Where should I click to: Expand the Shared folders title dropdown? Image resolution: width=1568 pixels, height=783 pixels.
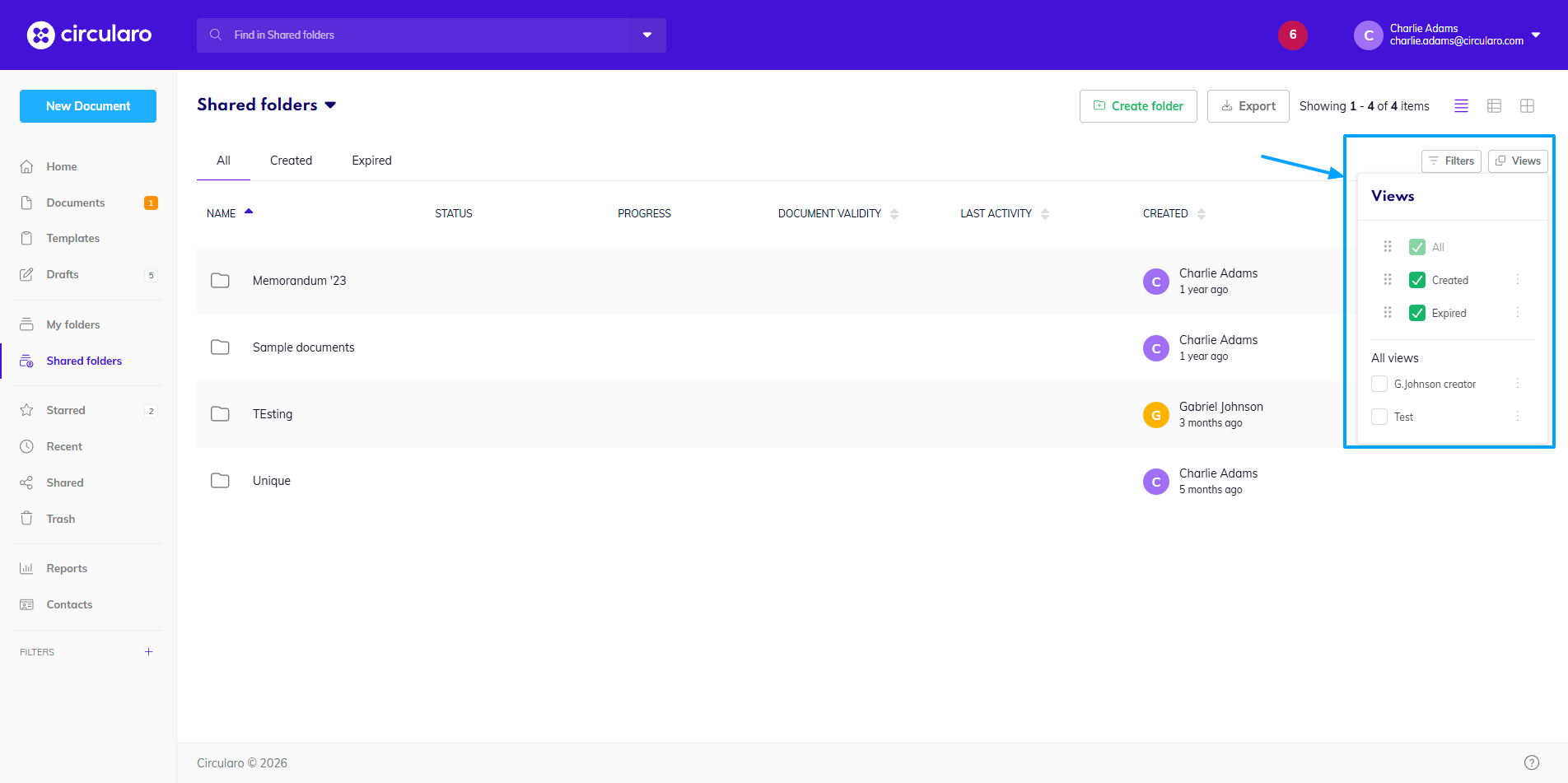point(331,105)
